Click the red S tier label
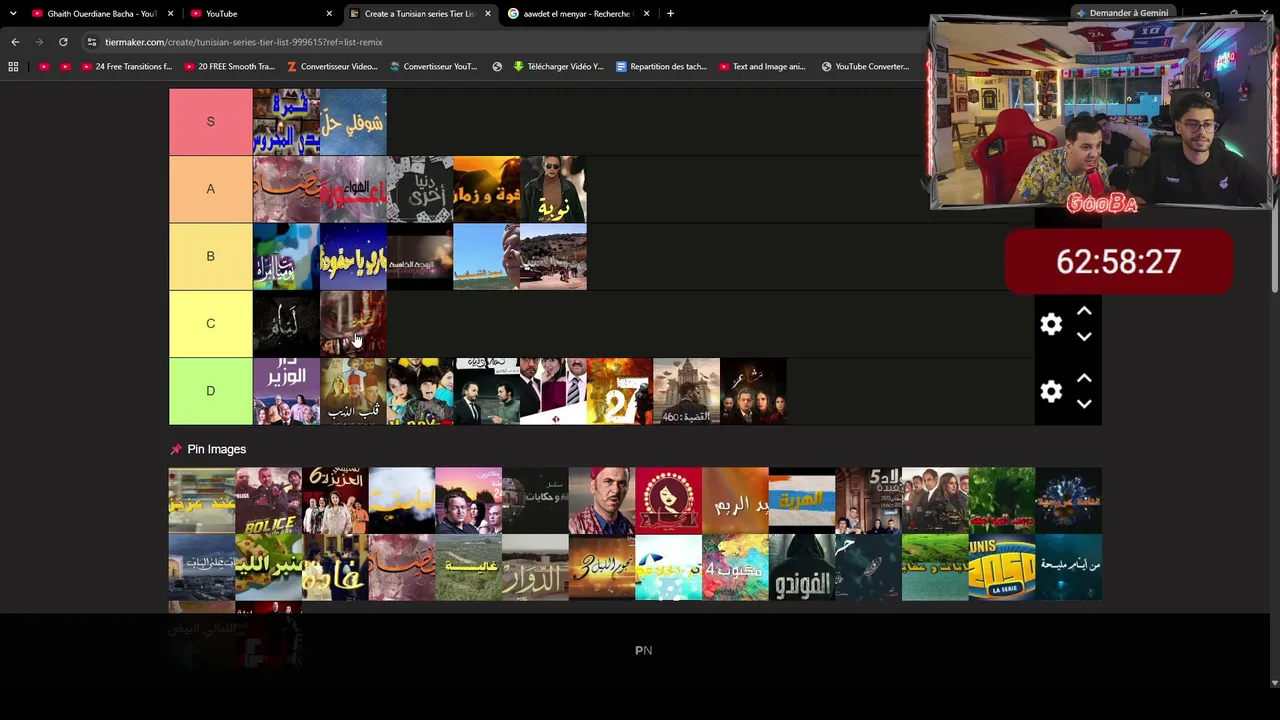This screenshot has height=720, width=1280. (210, 122)
